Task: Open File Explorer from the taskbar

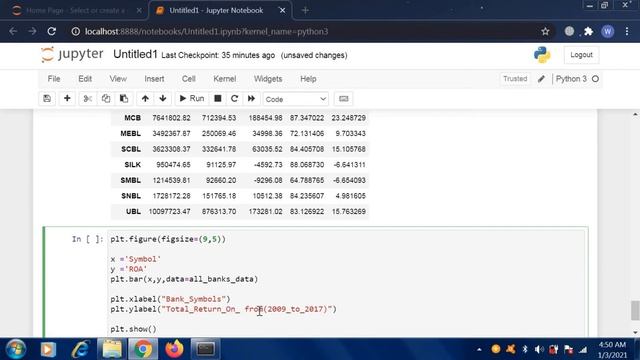Action: pos(112,349)
